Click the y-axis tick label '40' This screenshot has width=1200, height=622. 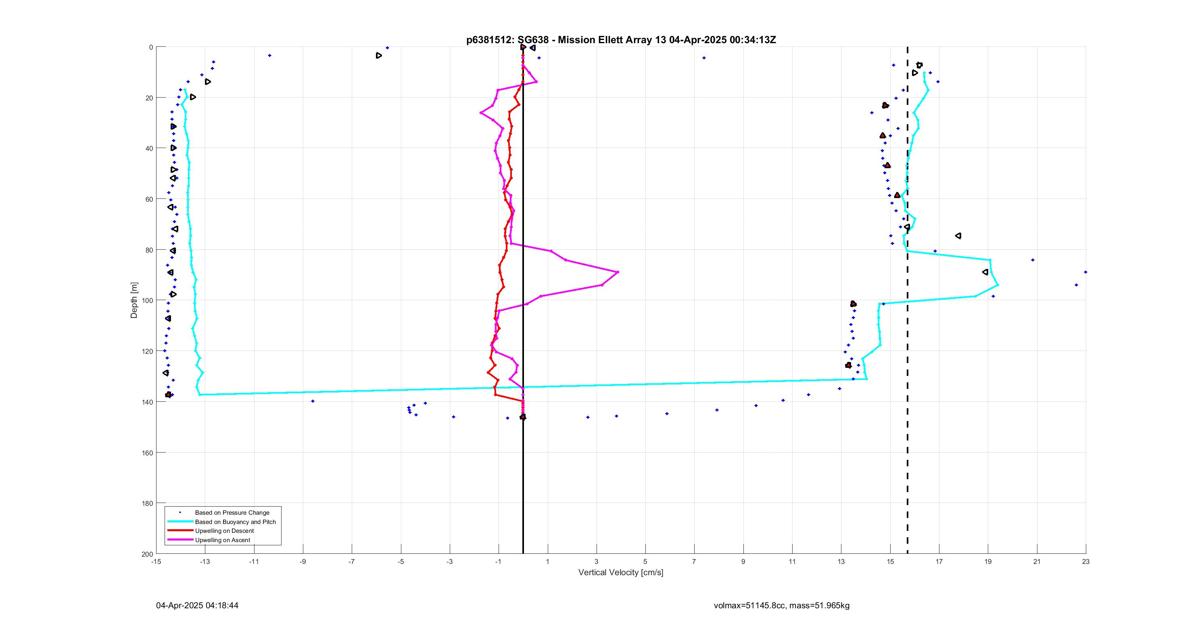148,148
